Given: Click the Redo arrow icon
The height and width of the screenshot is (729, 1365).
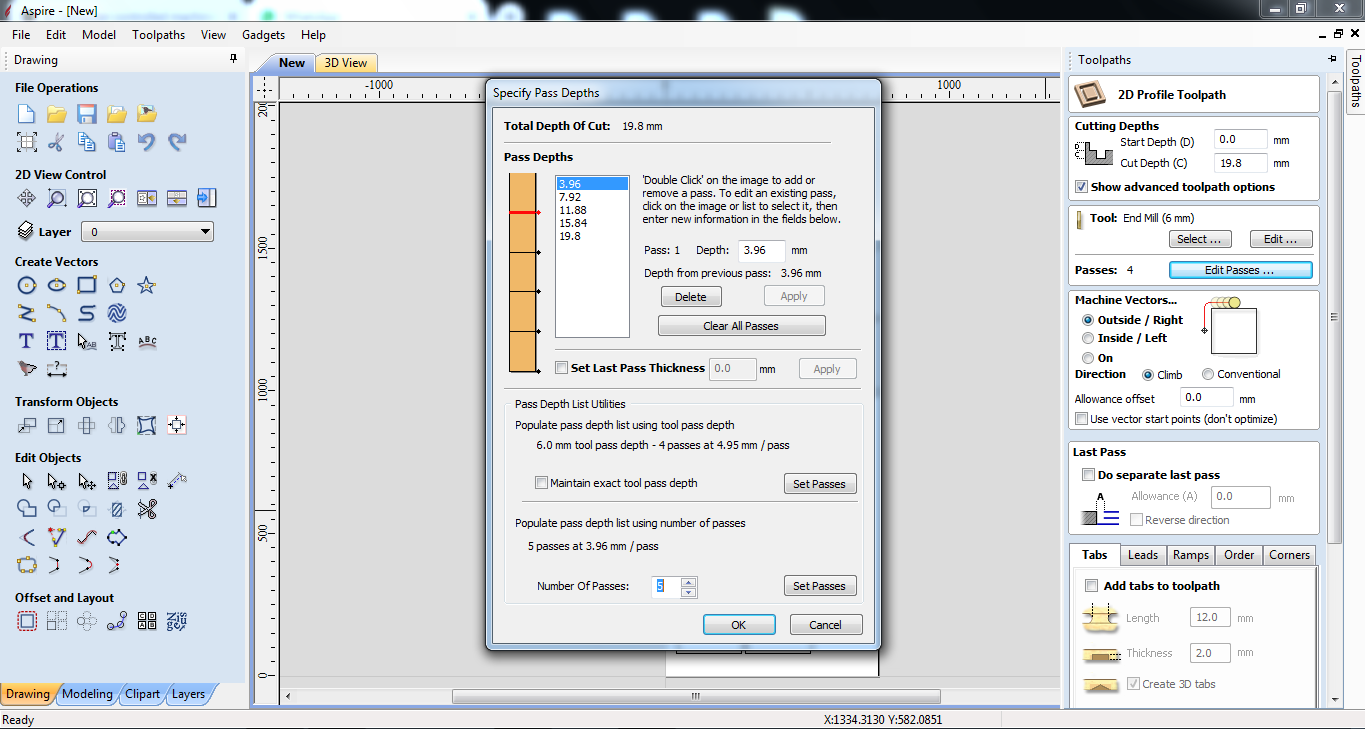Looking at the screenshot, I should [177, 142].
